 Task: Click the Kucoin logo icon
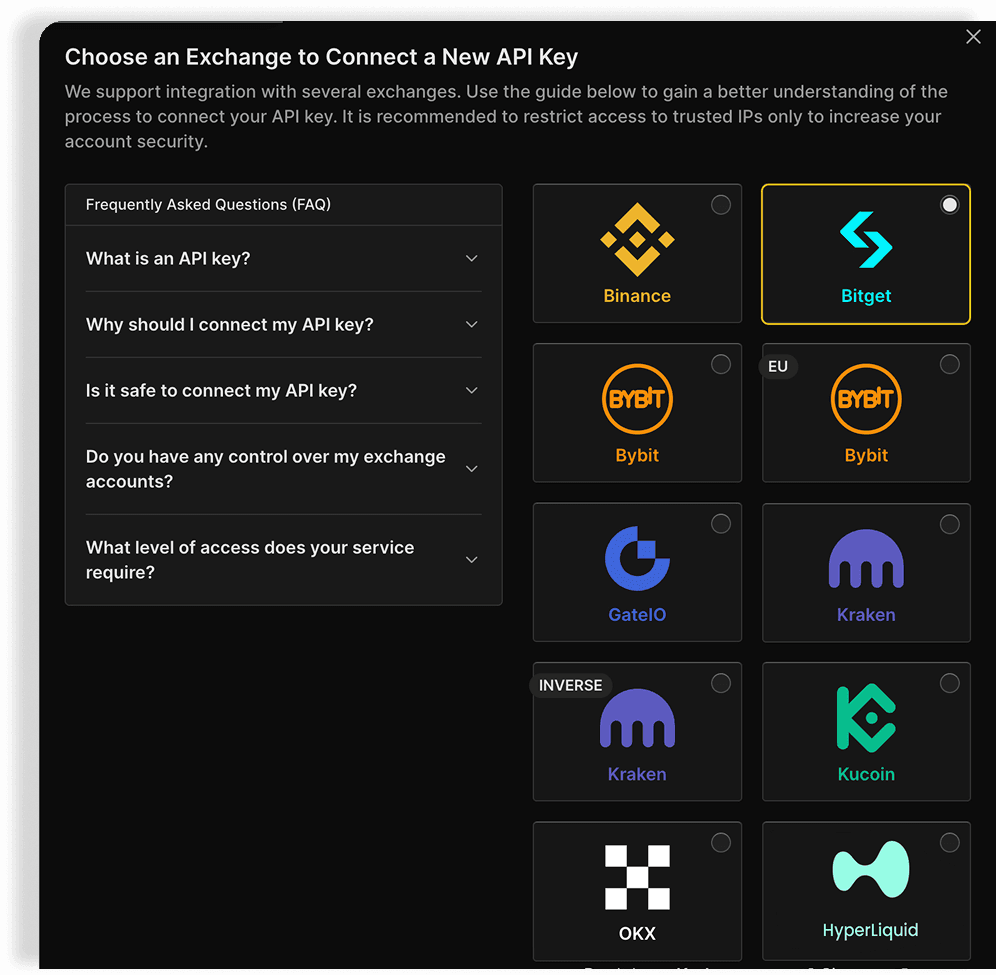click(866, 718)
